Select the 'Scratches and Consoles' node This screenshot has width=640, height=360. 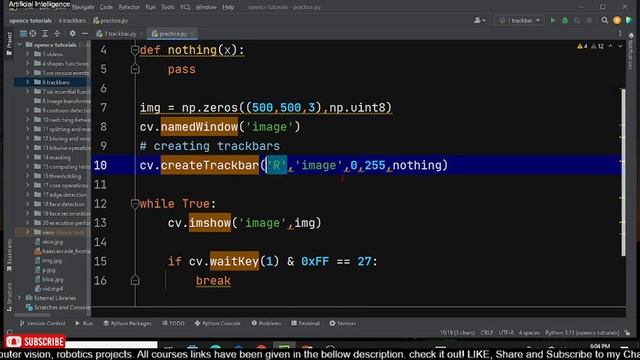58,307
